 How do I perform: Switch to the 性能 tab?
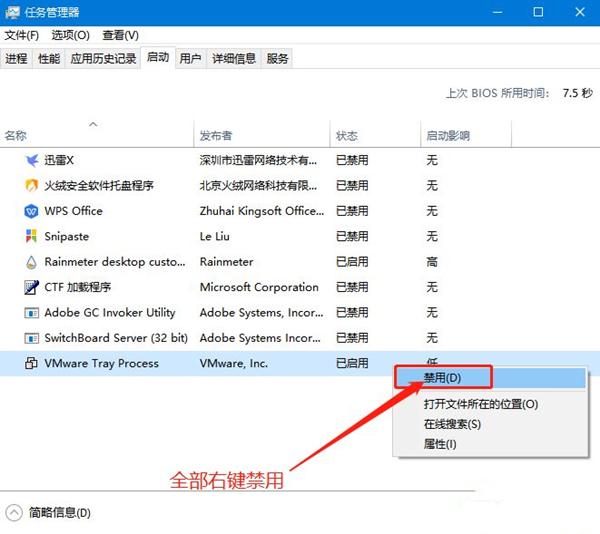(49, 59)
